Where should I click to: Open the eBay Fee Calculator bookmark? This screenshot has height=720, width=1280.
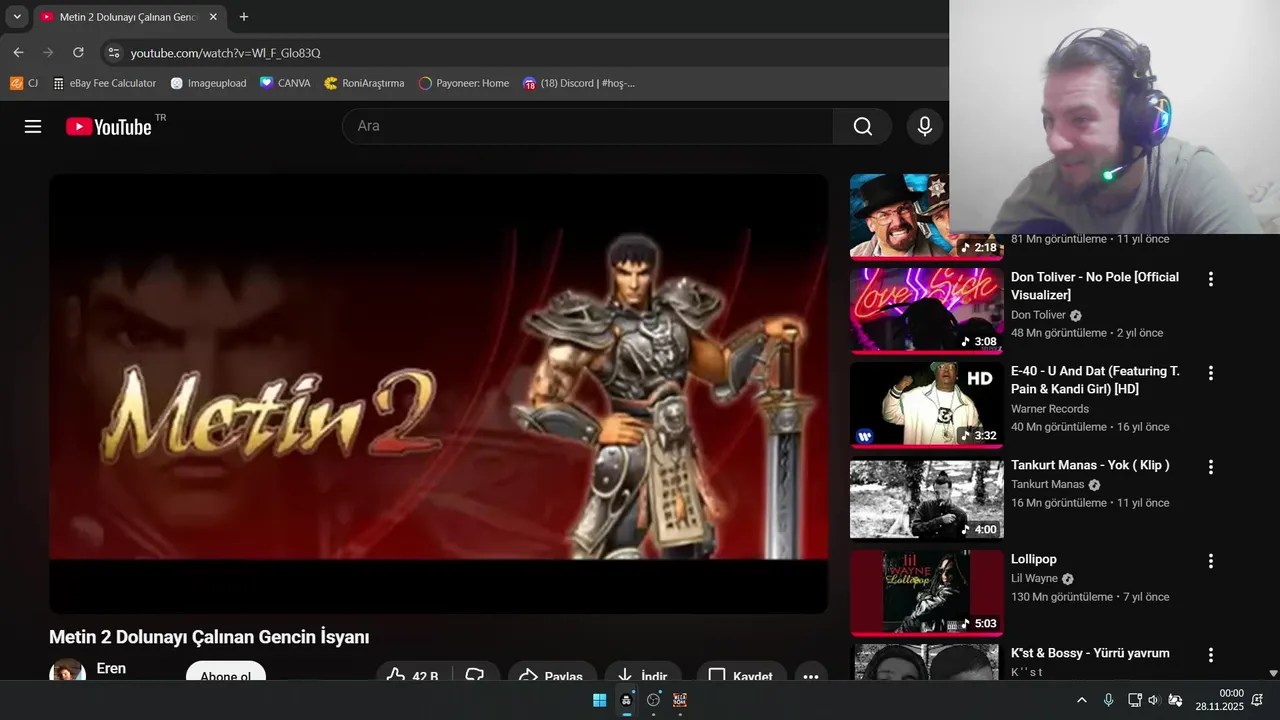point(104,83)
